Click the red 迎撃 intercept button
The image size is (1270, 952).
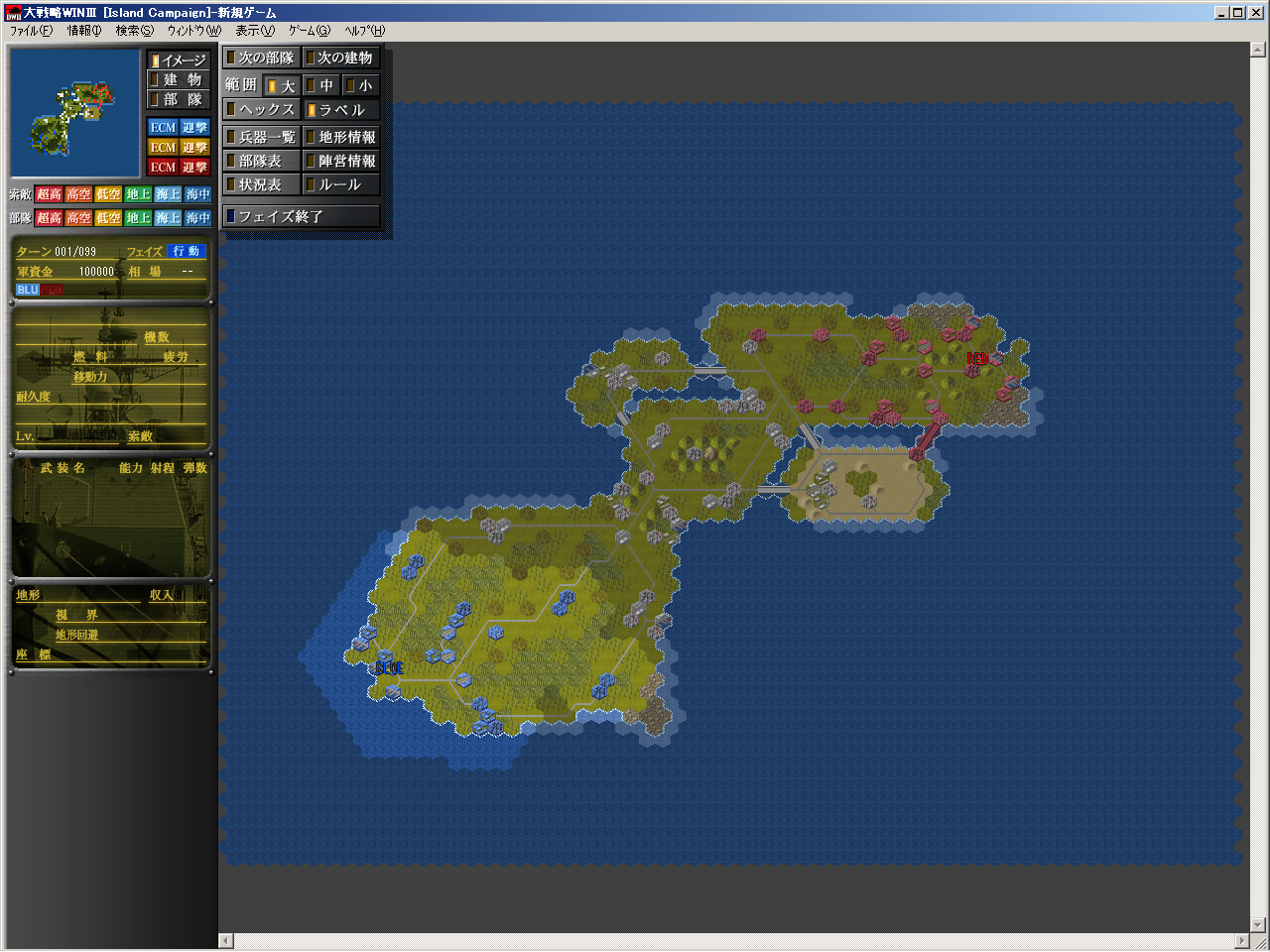pyautogui.click(x=194, y=168)
